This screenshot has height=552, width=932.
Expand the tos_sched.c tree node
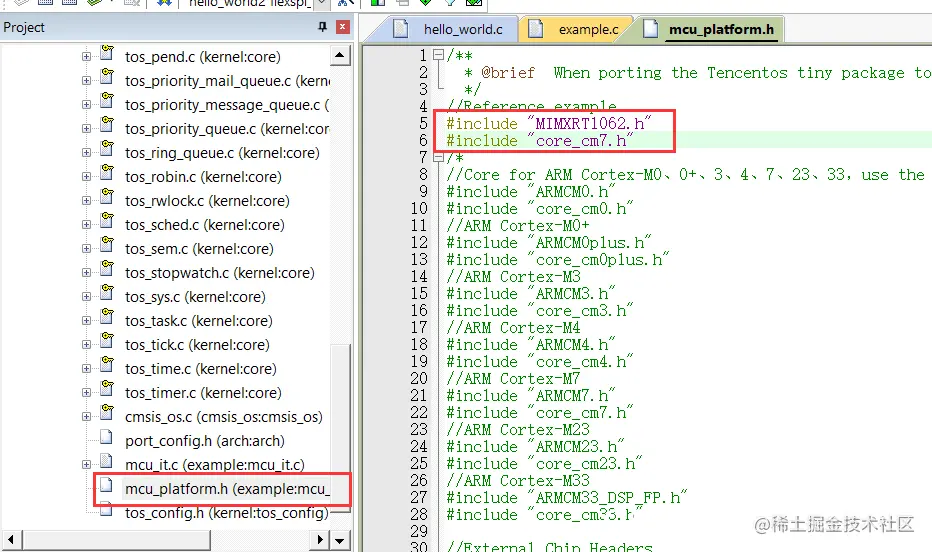tap(86, 225)
